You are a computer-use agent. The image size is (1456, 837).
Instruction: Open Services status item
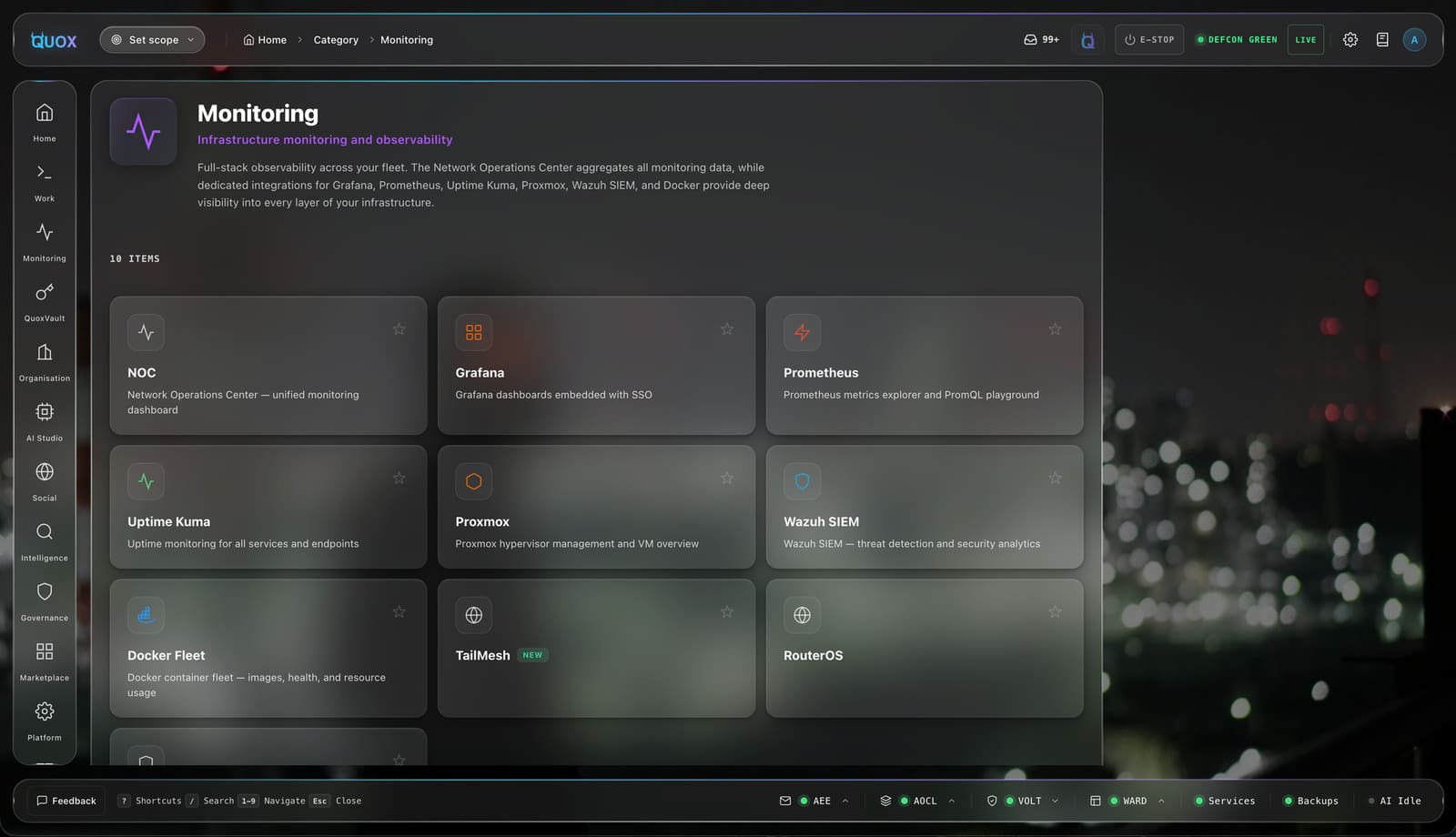[x=1225, y=802]
